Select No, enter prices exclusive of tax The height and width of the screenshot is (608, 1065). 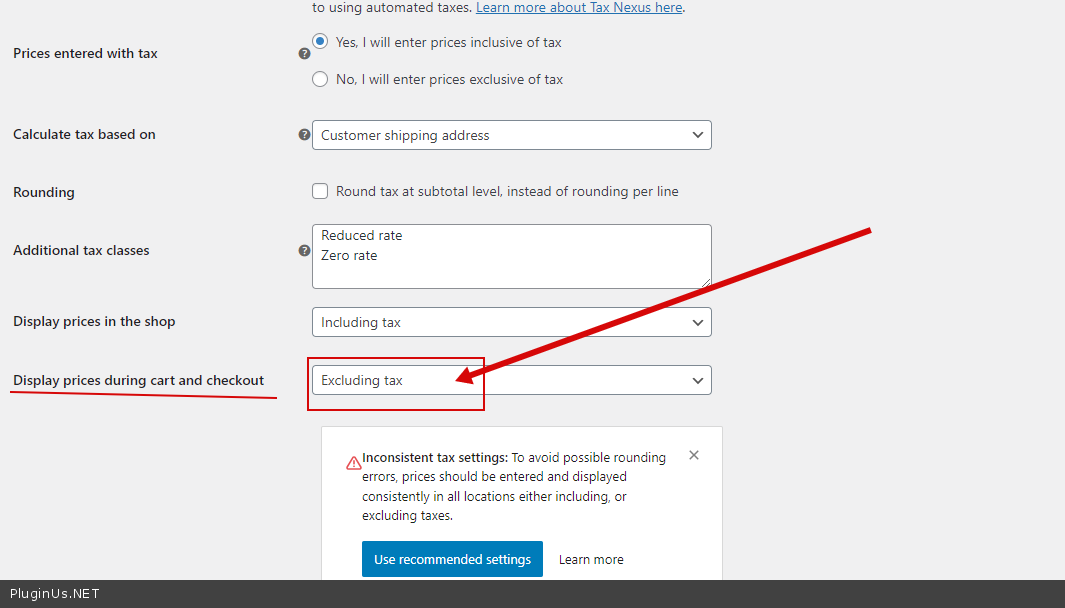(x=320, y=79)
